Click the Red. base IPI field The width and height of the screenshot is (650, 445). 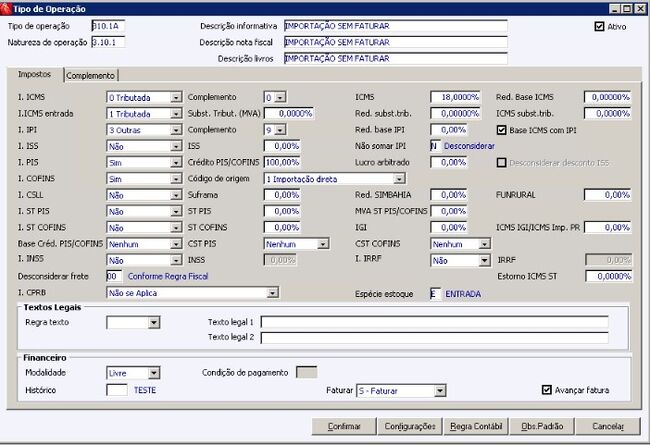[x=449, y=130]
